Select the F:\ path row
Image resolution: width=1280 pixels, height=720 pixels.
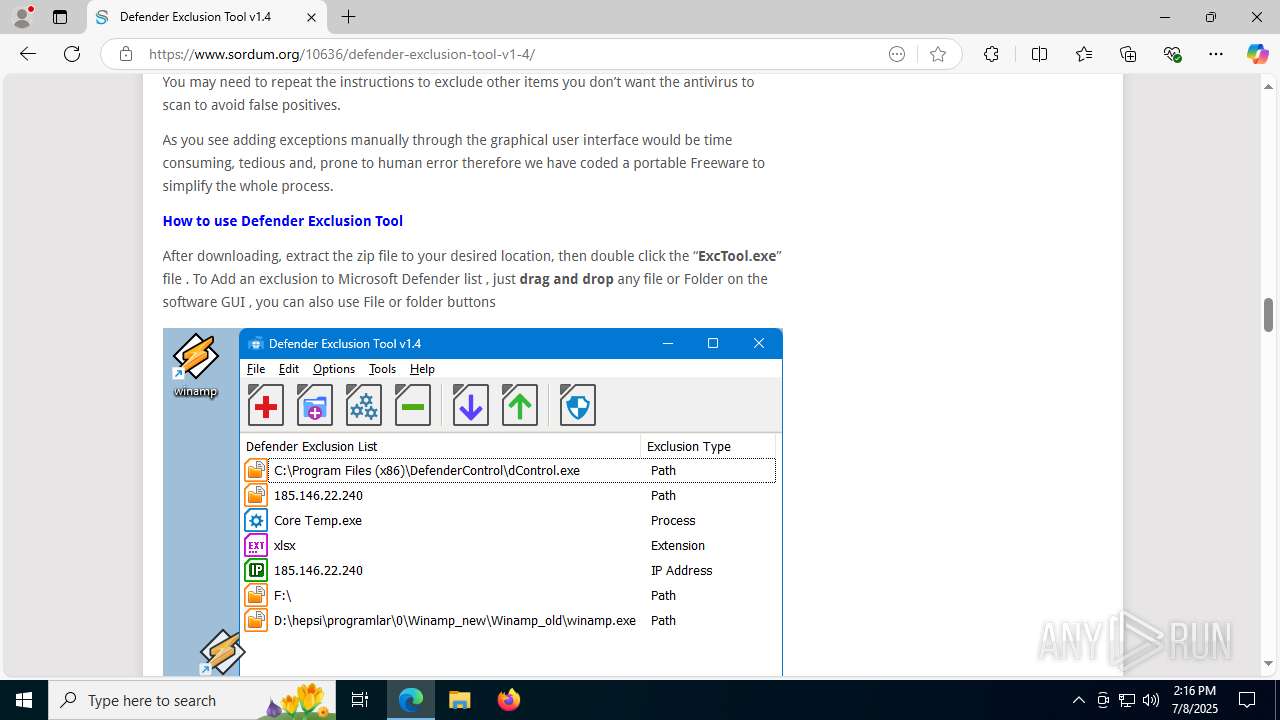(509, 595)
